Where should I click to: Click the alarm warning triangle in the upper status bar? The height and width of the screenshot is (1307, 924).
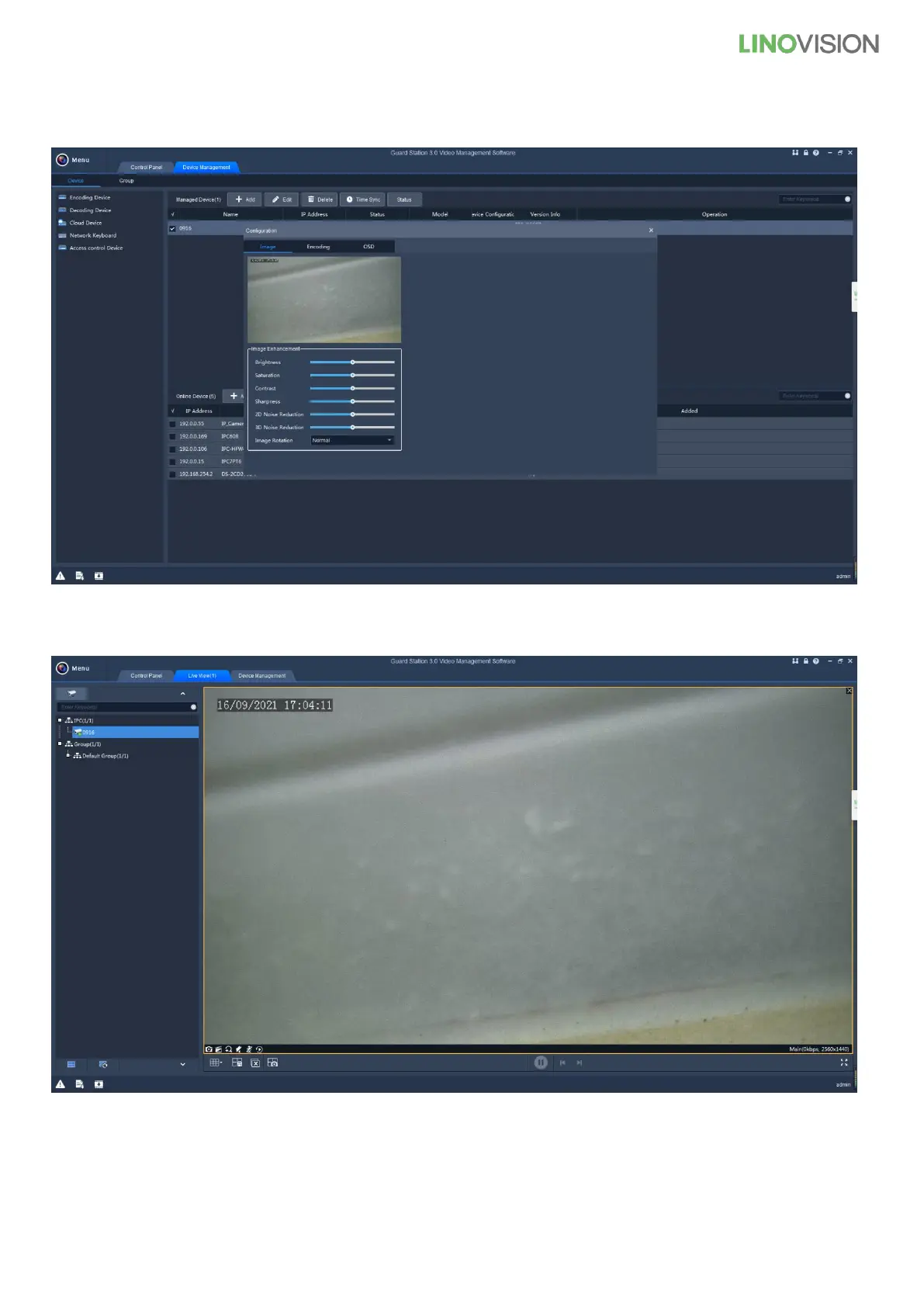click(61, 576)
